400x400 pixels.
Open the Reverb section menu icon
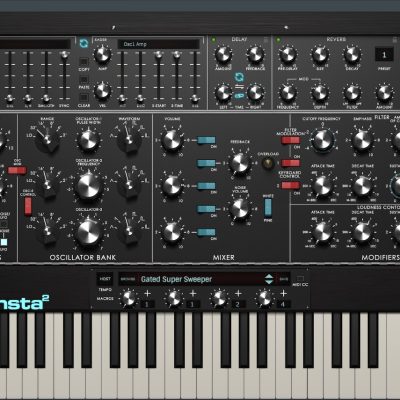coord(394,40)
